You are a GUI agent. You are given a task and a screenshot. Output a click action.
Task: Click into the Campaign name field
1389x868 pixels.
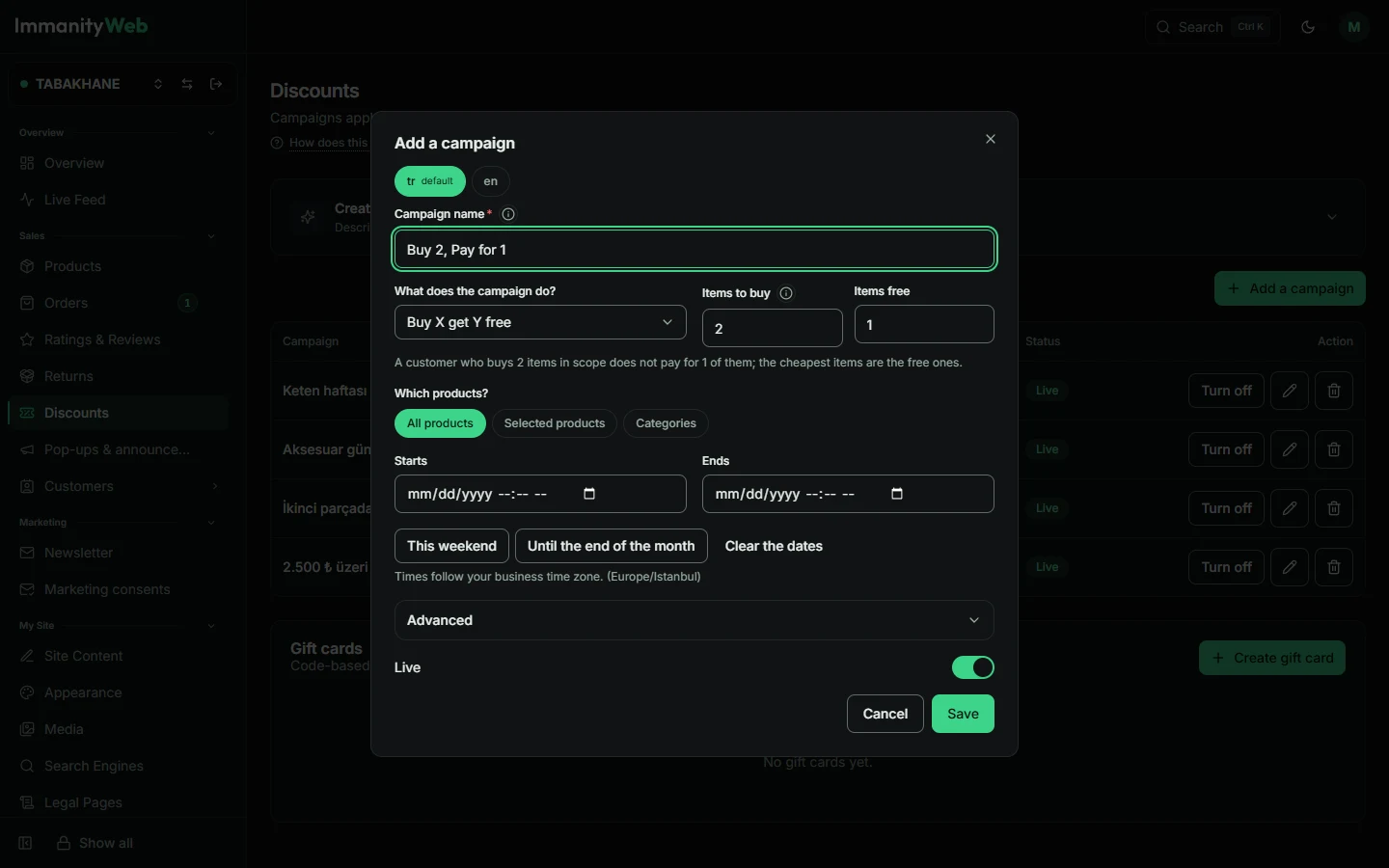(x=694, y=250)
